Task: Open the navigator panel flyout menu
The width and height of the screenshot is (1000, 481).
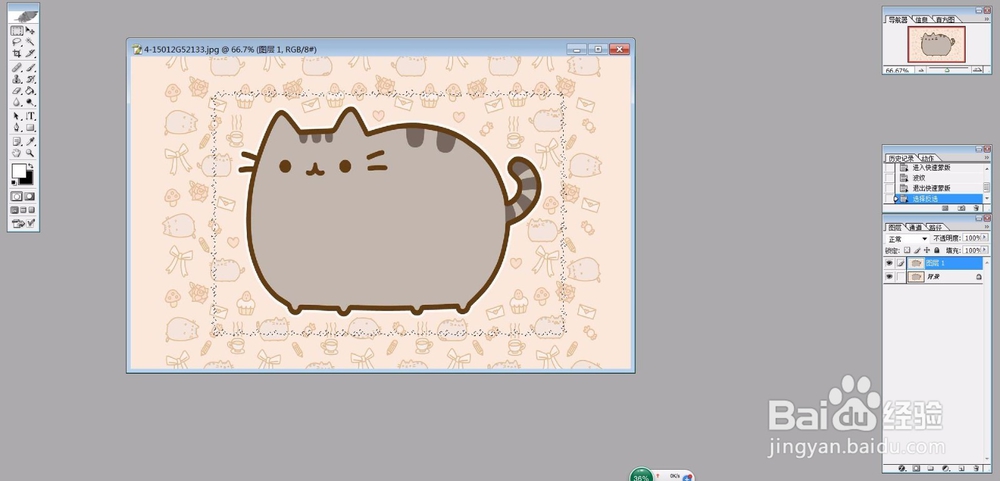Action: click(987, 19)
